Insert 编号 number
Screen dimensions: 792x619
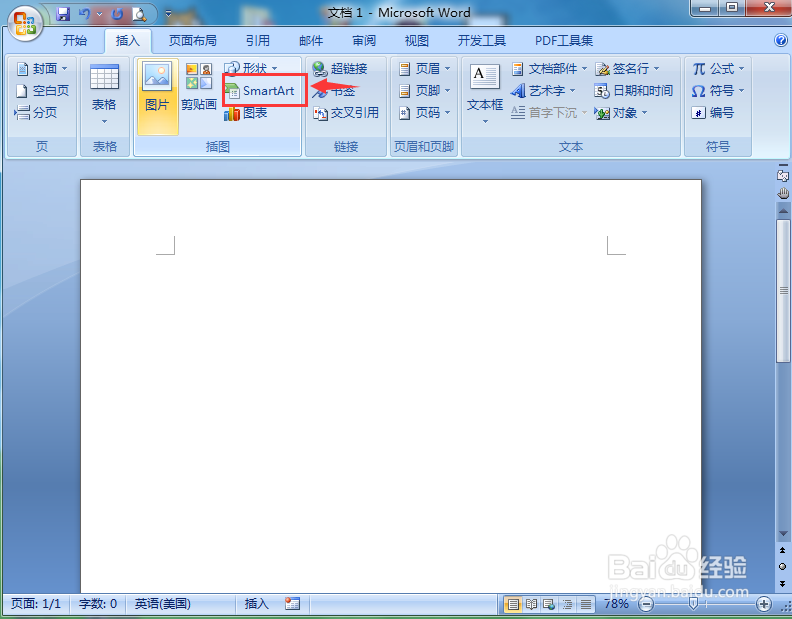(712, 113)
